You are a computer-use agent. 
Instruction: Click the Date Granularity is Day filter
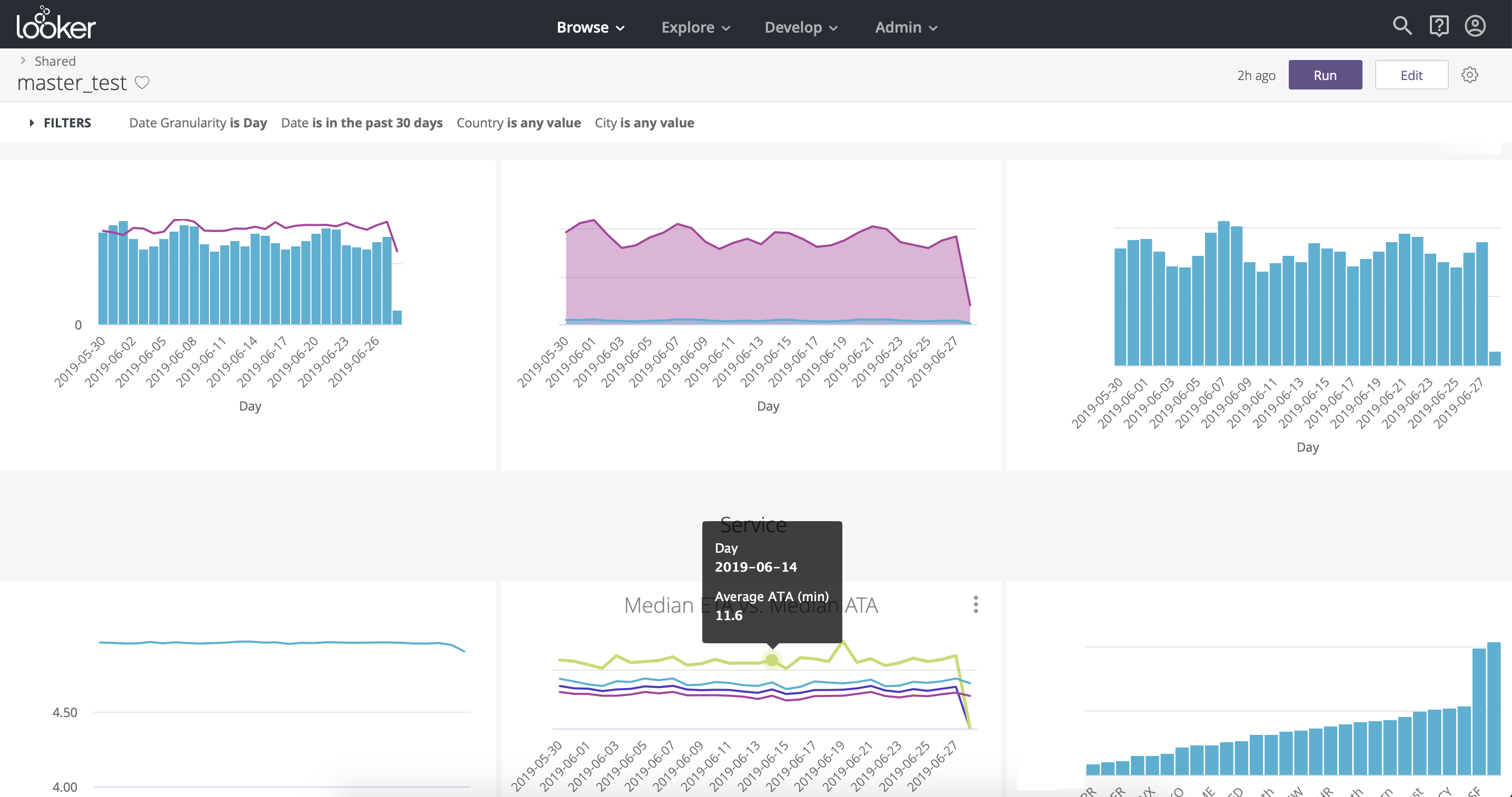tap(198, 123)
